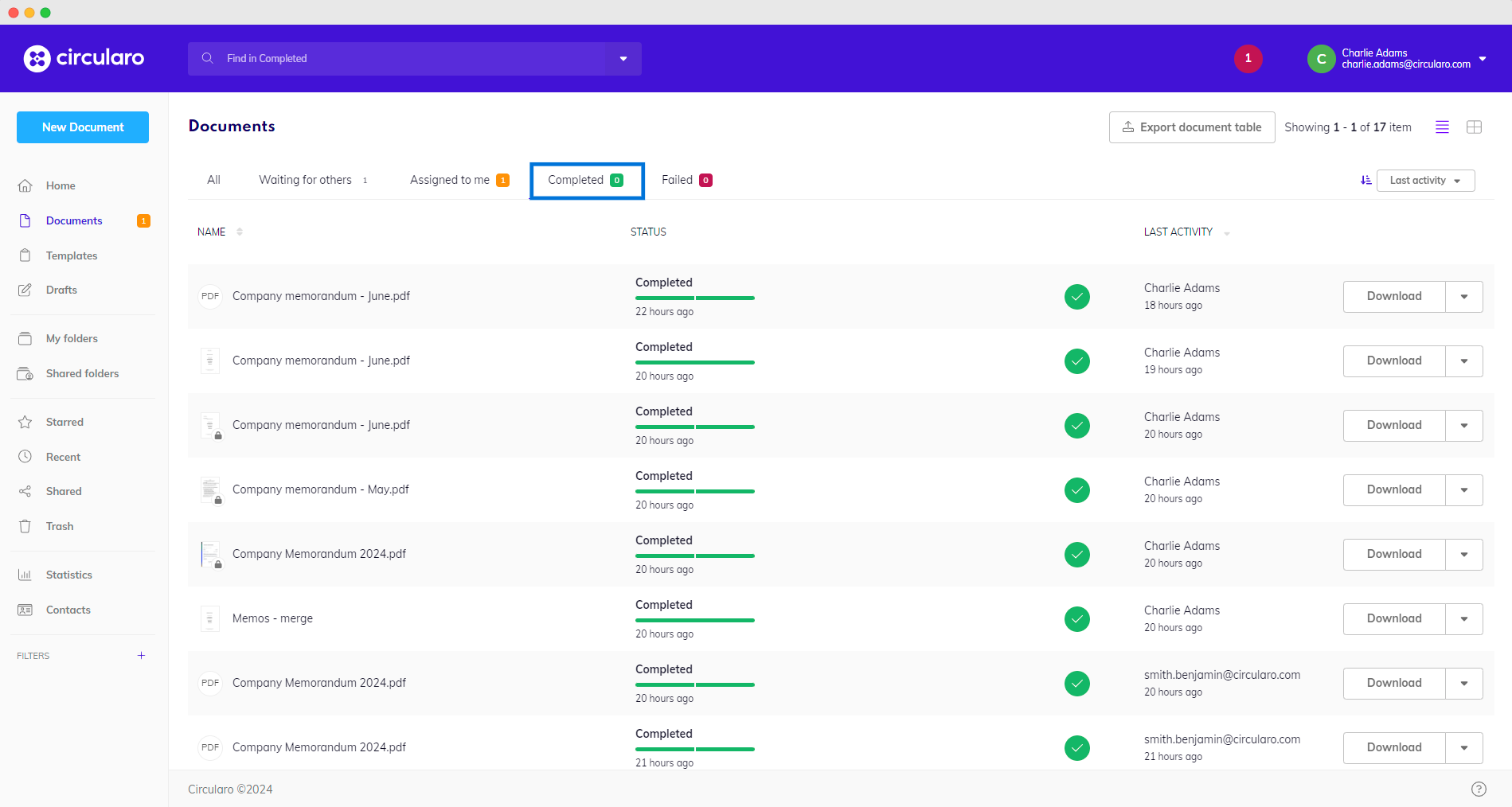Open Shared folders in sidebar
Screen dimensions: 1512x807
point(82,373)
